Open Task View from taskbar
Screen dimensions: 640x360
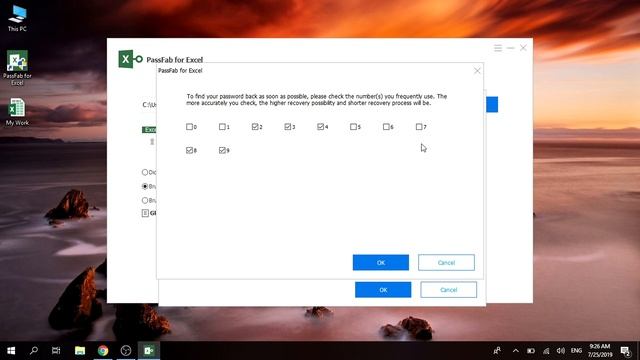56,351
